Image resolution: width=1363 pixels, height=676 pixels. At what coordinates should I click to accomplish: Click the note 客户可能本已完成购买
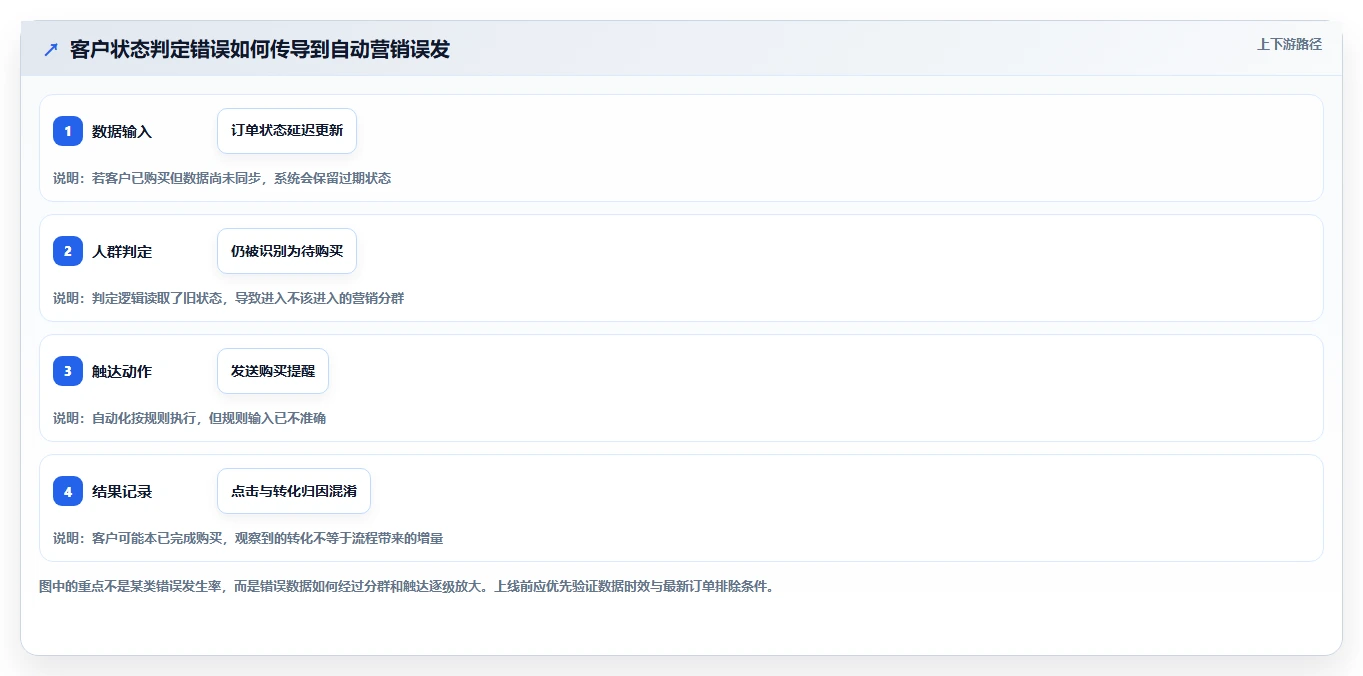point(248,538)
